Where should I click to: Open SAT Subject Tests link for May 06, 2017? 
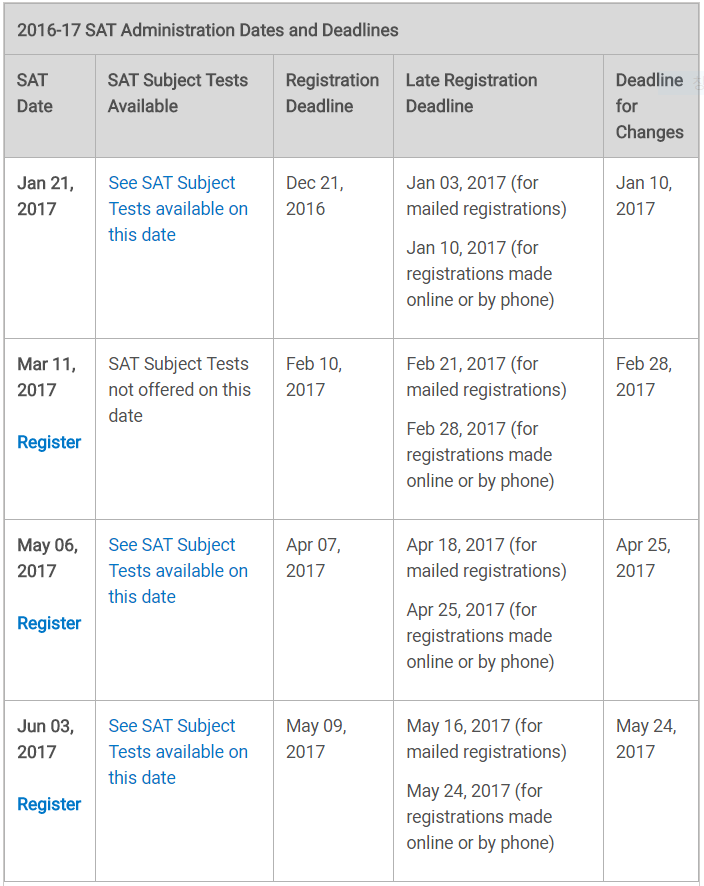[x=178, y=571]
